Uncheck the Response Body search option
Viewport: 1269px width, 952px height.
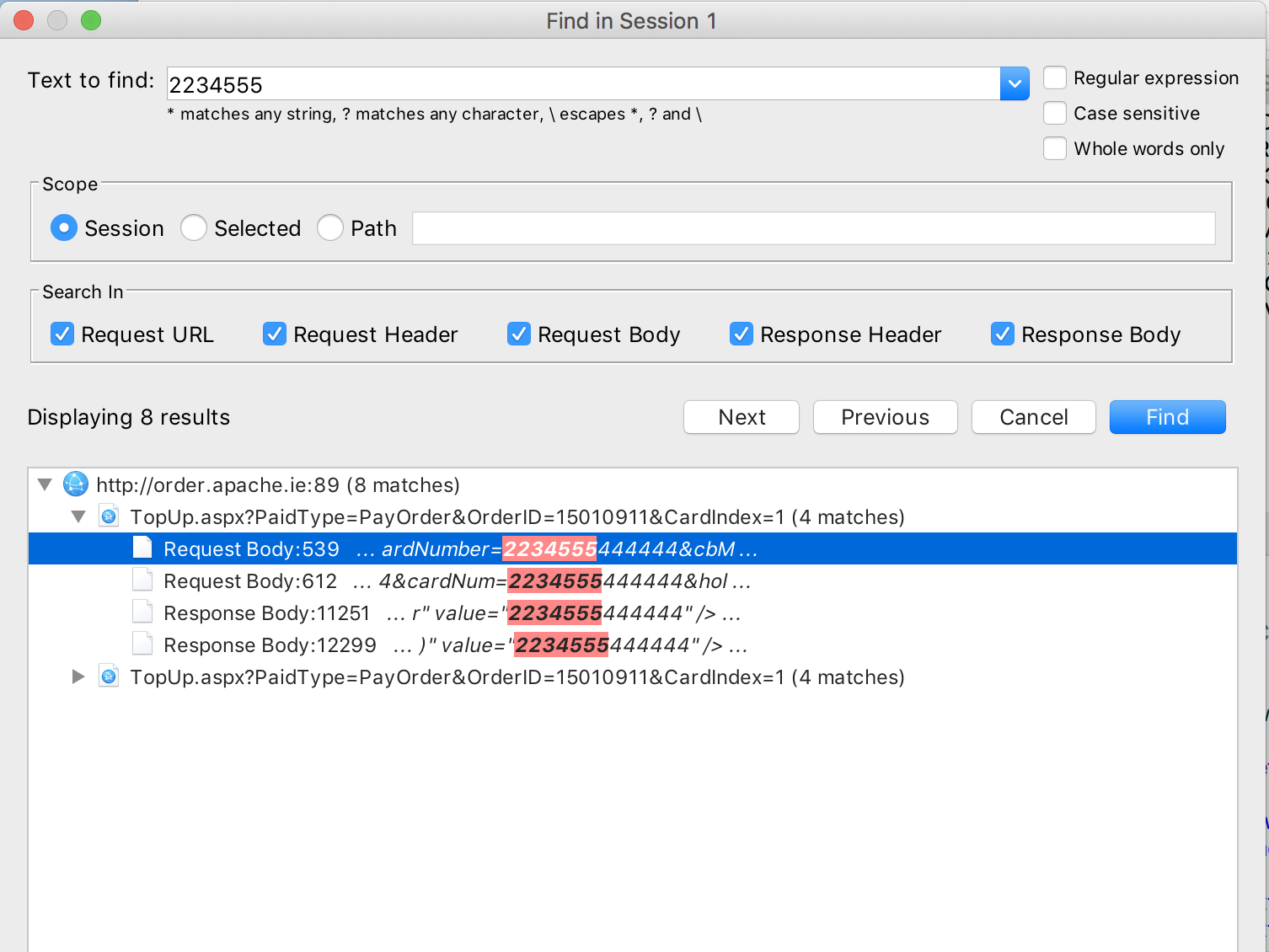click(x=1003, y=334)
